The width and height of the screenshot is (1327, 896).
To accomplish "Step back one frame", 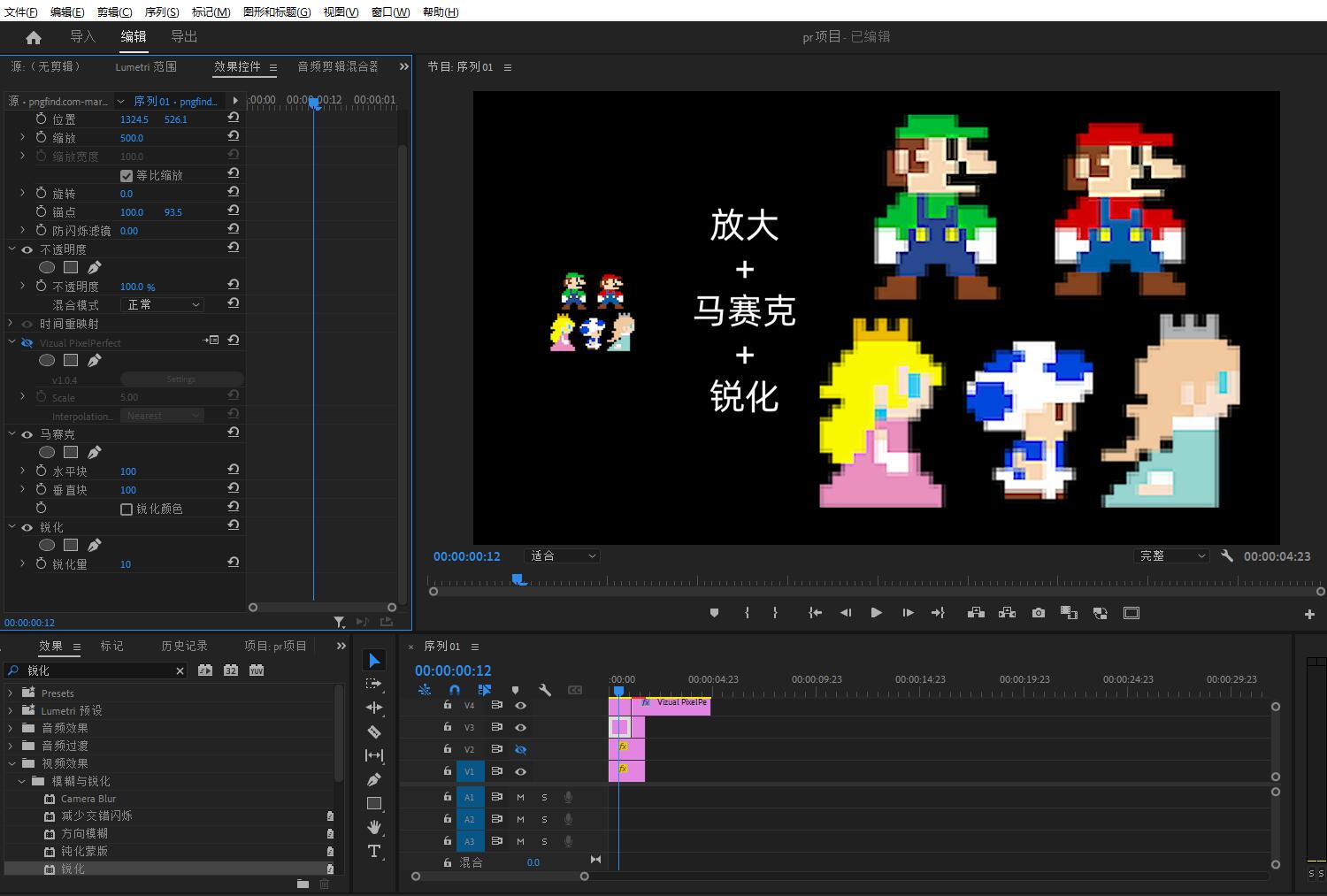I will [x=846, y=613].
